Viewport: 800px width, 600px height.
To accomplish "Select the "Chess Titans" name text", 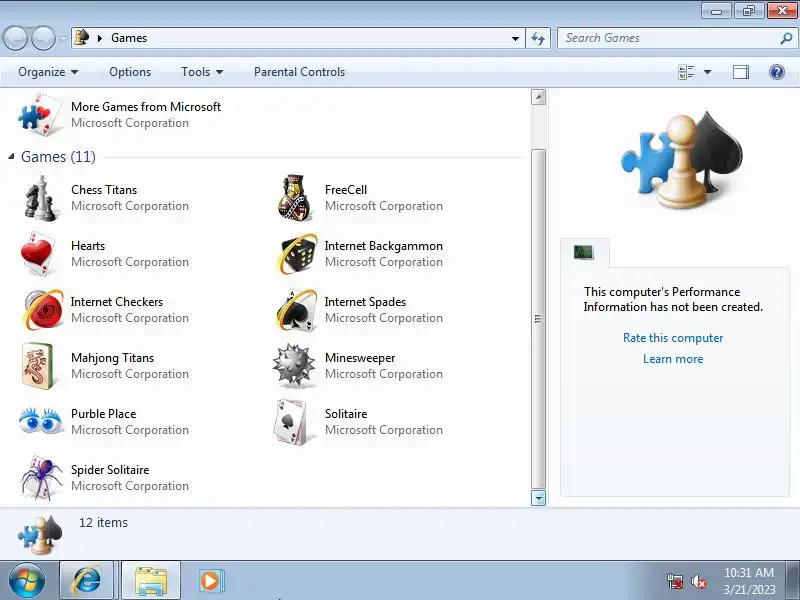I will 104,190.
